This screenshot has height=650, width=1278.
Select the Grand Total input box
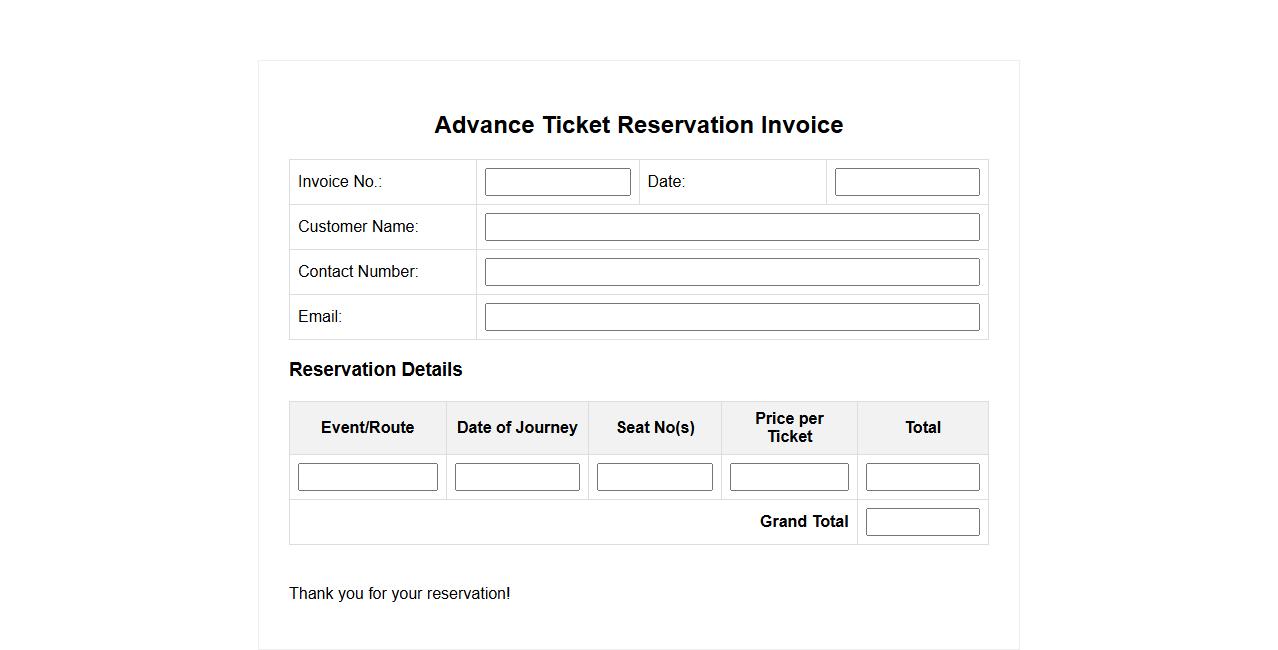pos(922,522)
